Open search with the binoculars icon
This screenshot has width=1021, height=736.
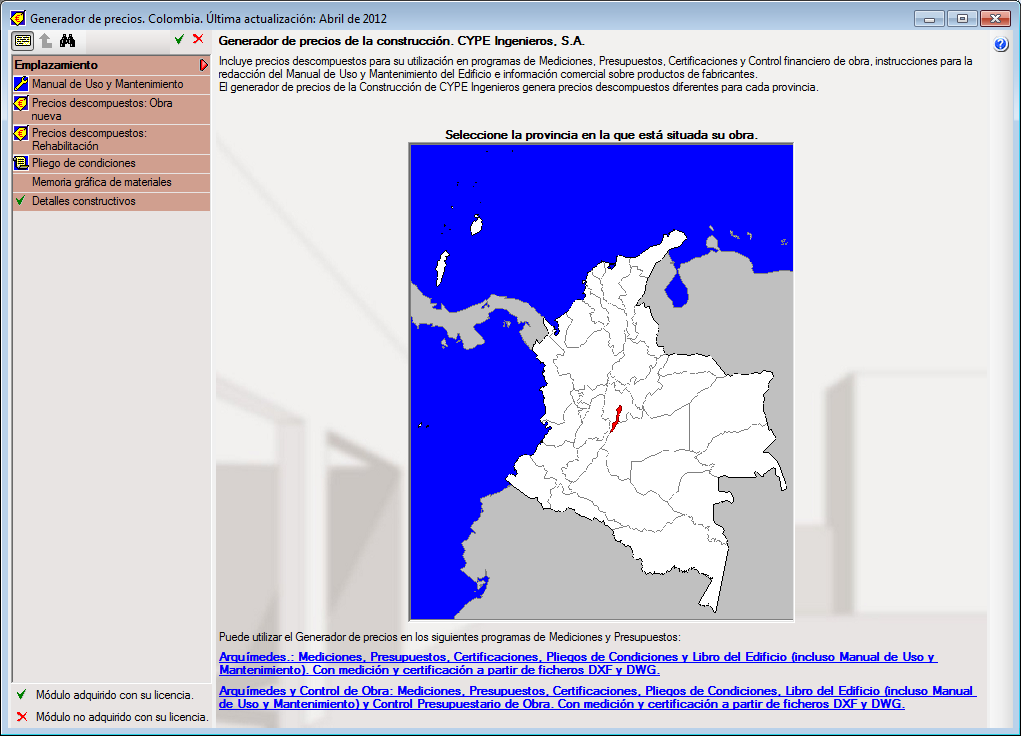tap(67, 40)
